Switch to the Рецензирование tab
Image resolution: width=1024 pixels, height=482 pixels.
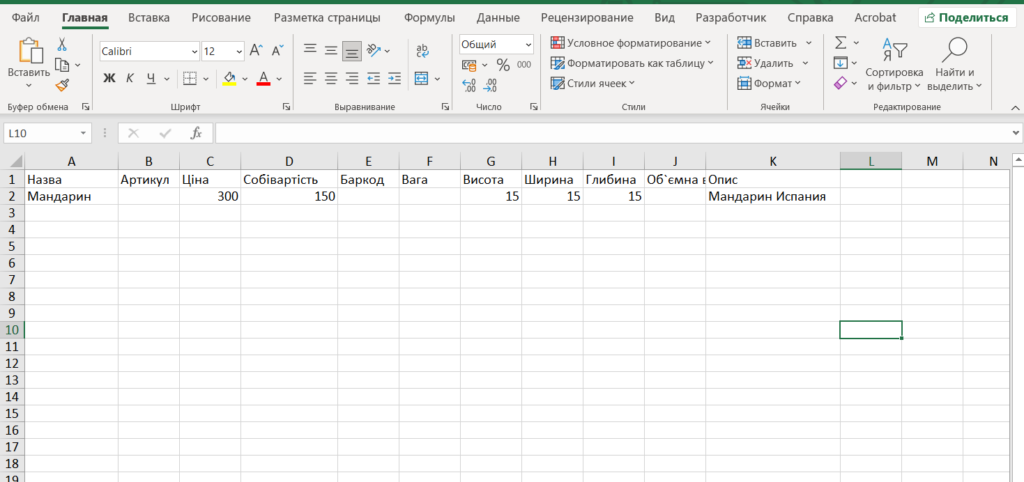[x=587, y=18]
